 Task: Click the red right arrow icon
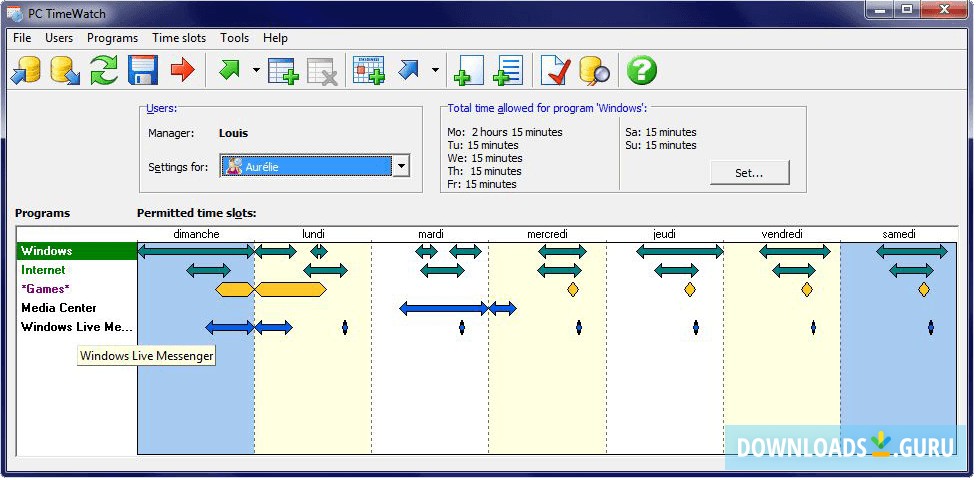(x=182, y=70)
